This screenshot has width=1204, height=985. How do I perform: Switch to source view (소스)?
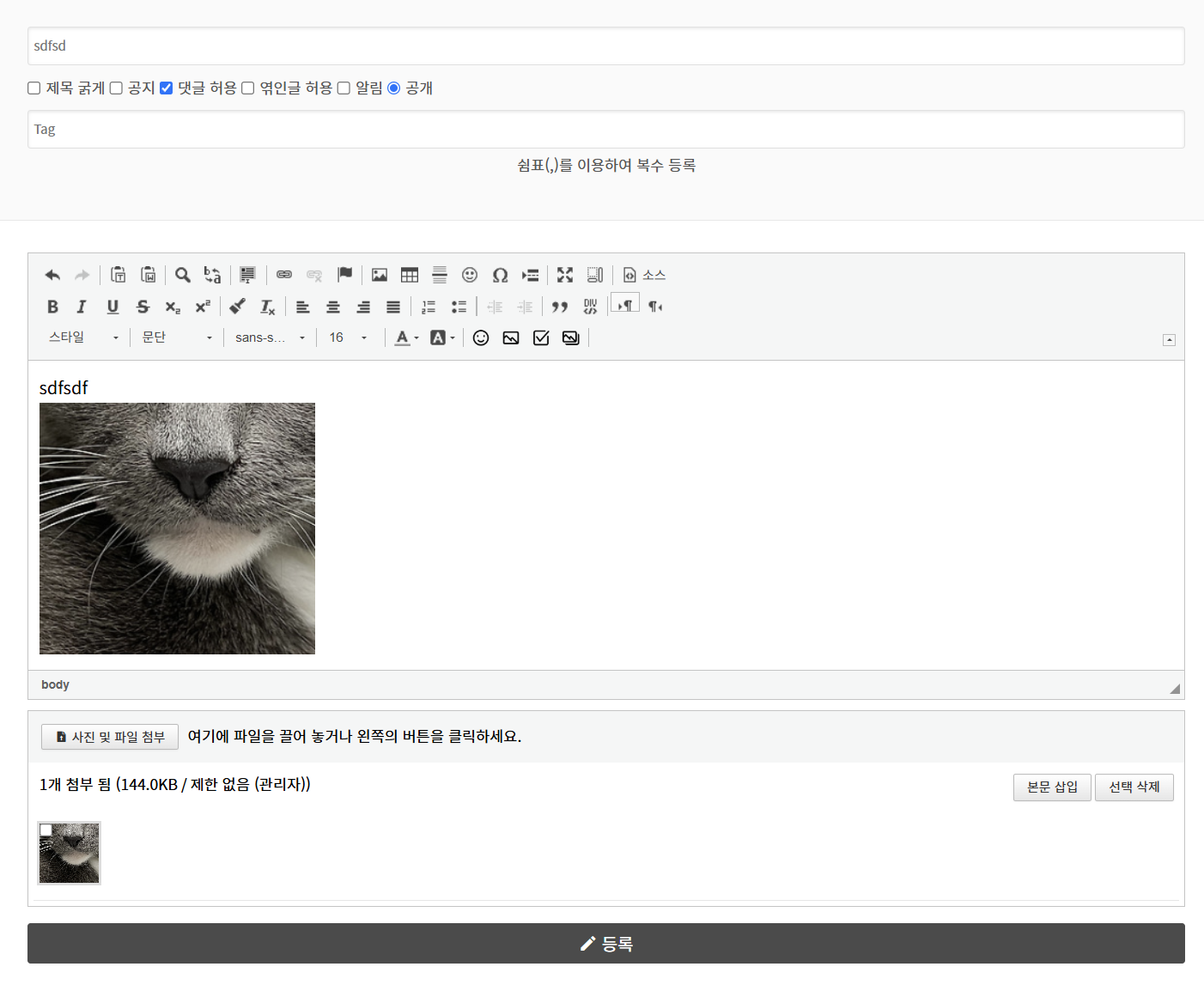pos(644,275)
